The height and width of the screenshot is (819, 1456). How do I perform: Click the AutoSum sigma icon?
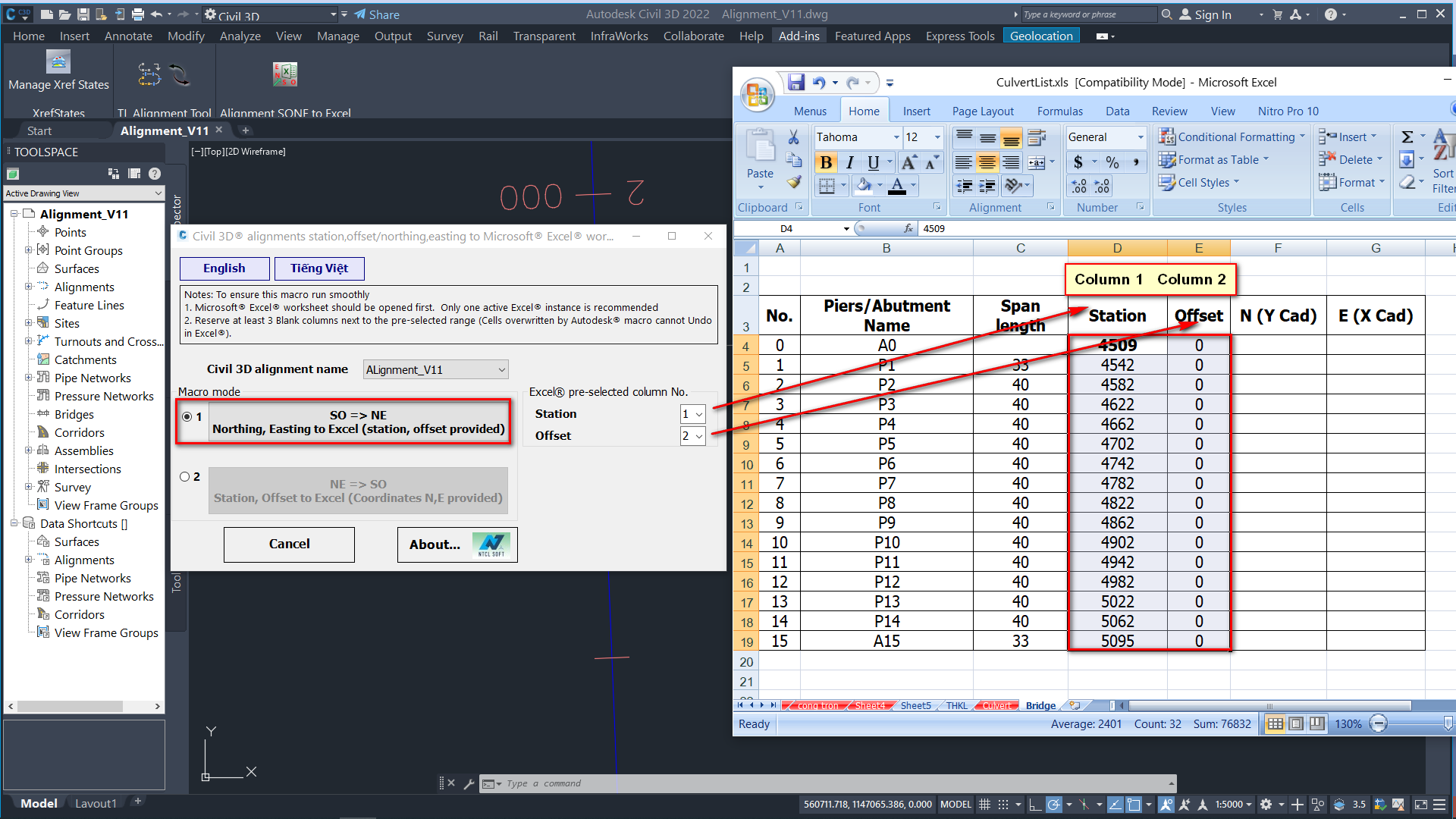(1407, 137)
